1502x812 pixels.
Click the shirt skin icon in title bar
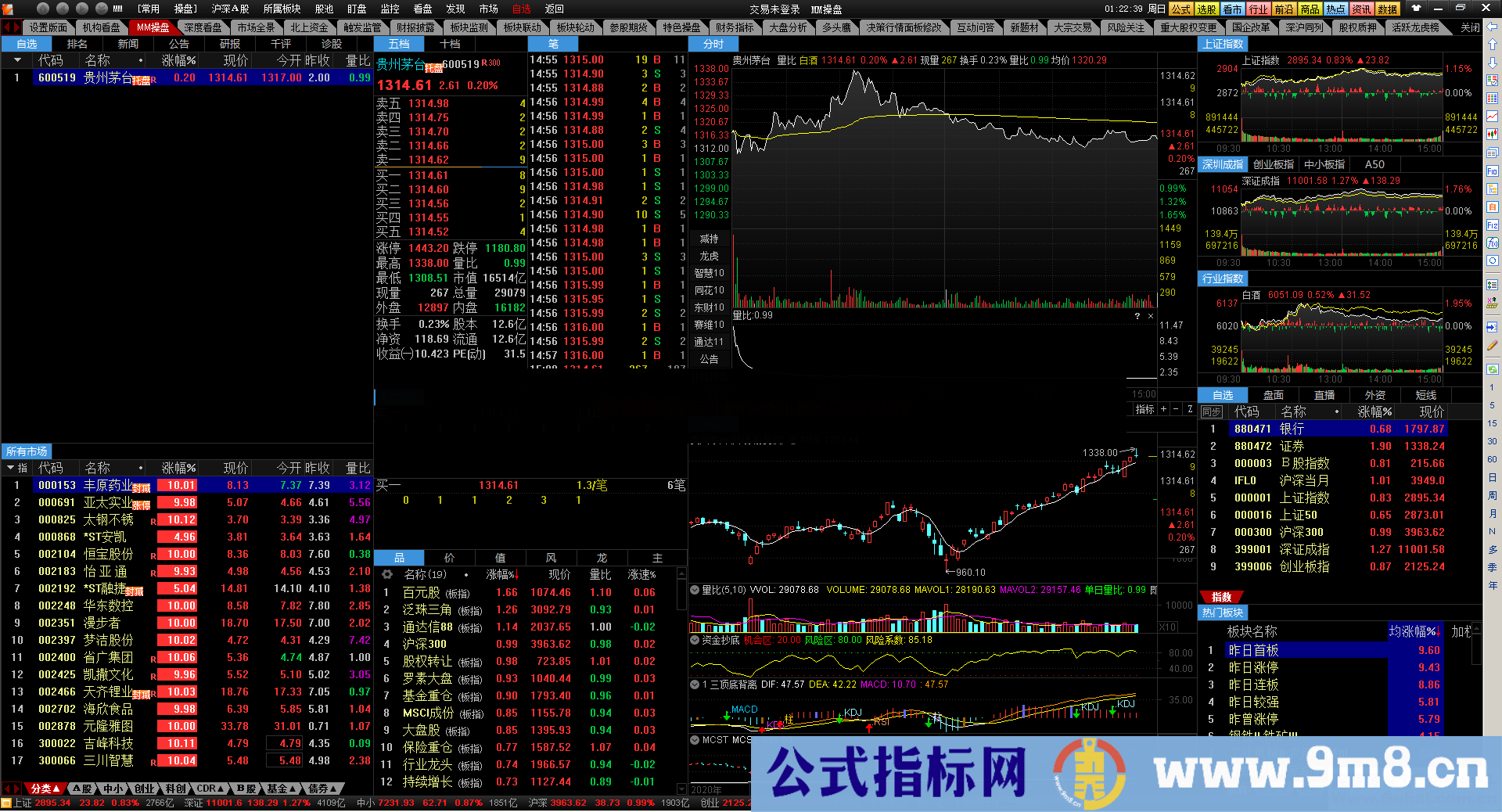[x=1416, y=8]
